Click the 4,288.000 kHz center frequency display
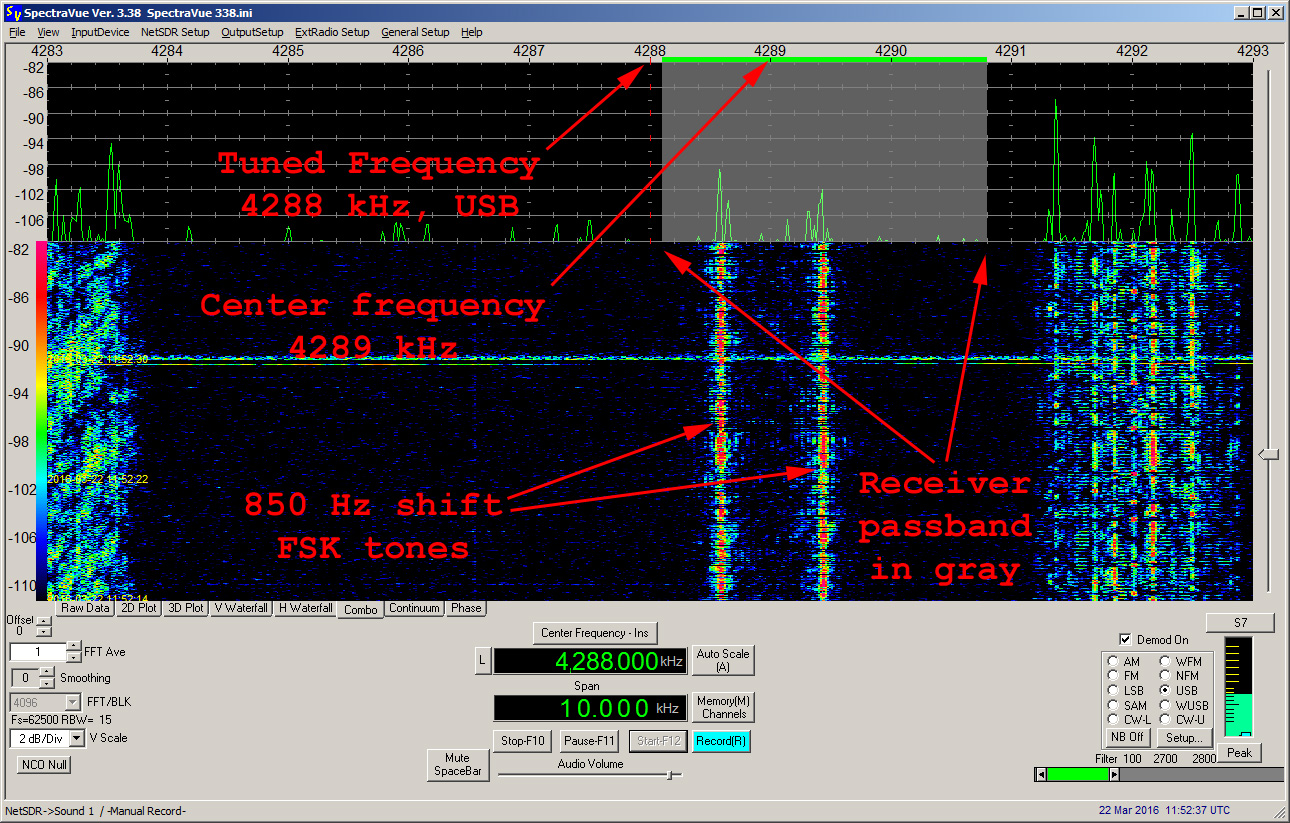 point(590,661)
